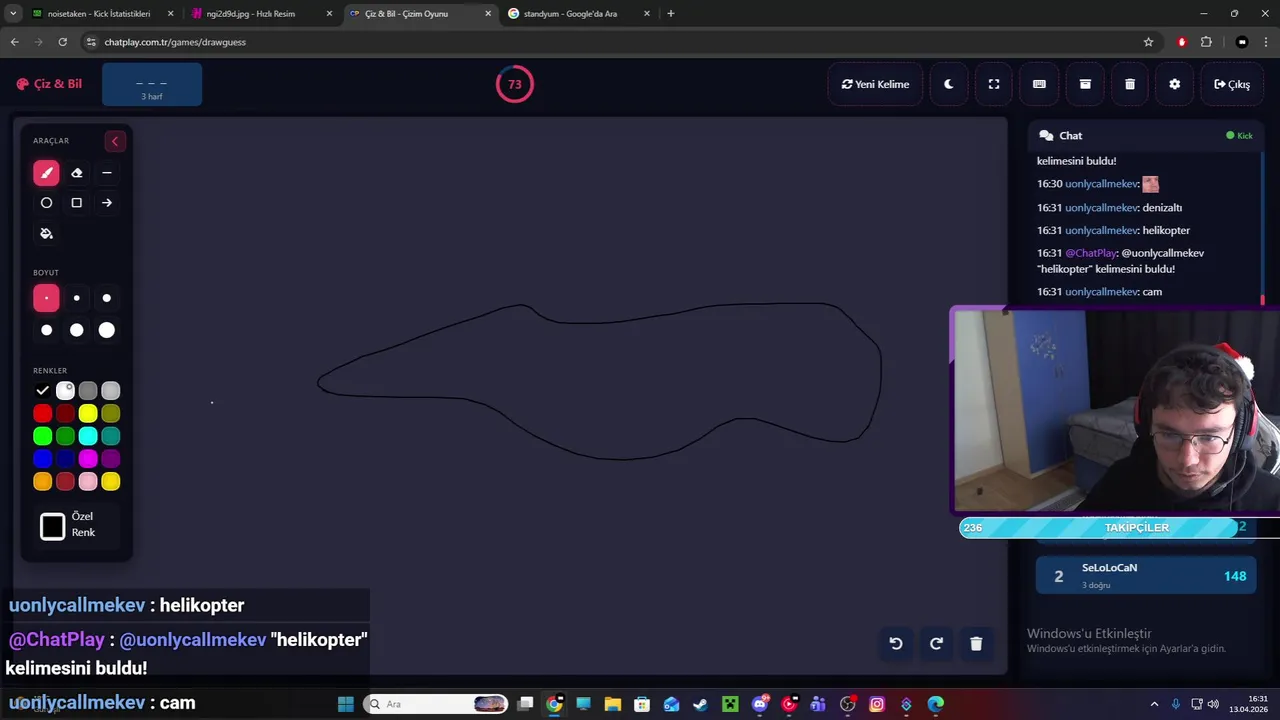Click the round countdown timer showing 73

(x=515, y=84)
